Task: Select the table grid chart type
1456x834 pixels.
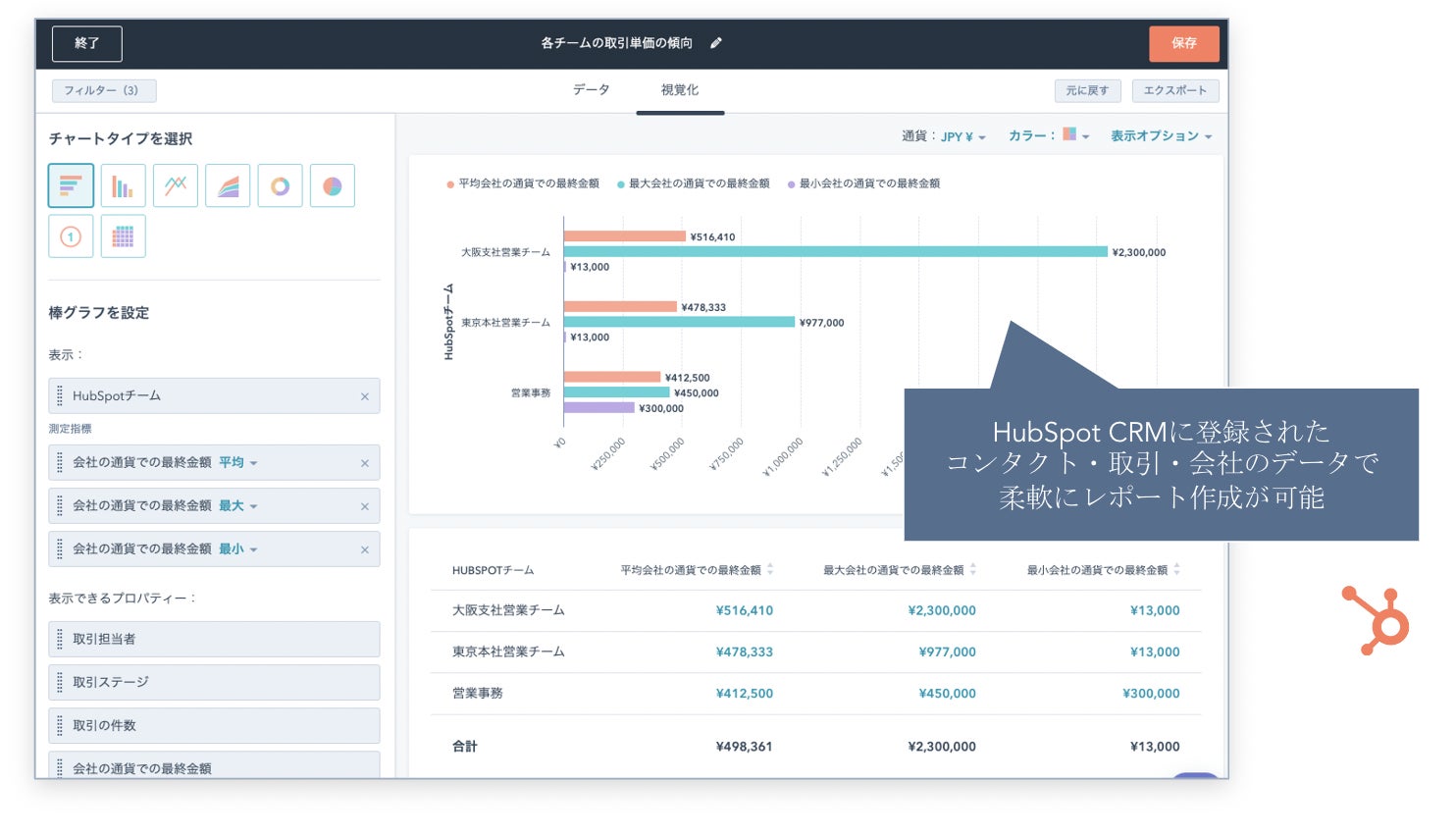Action: (123, 236)
